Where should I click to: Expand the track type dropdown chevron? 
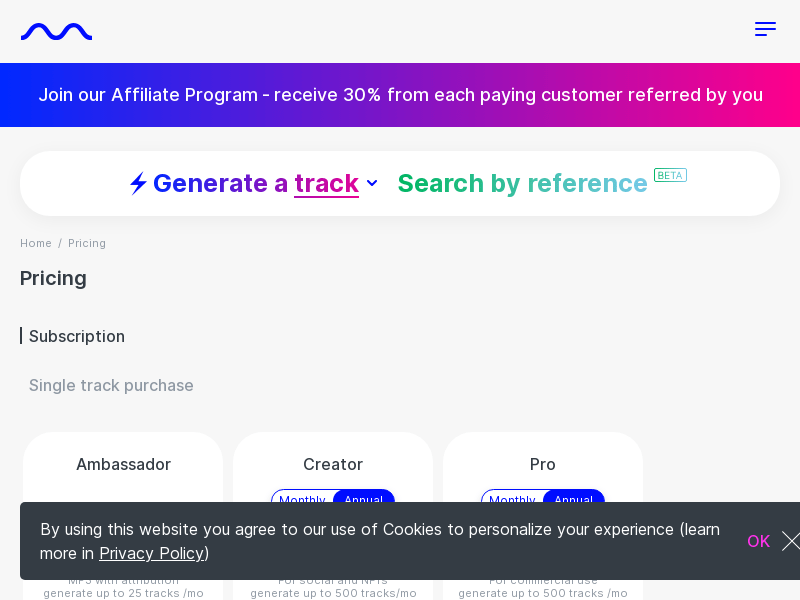tap(372, 183)
